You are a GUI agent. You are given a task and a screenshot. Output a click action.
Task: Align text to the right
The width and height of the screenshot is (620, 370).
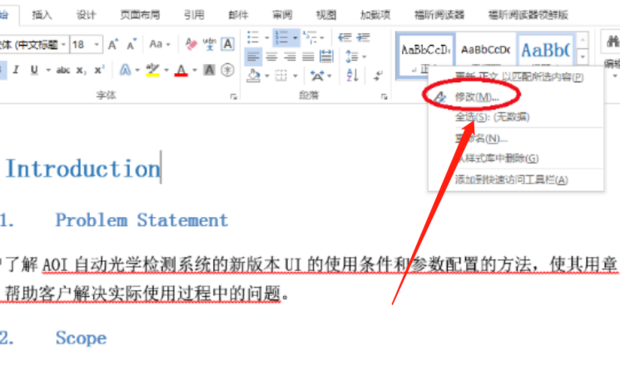(x=290, y=57)
